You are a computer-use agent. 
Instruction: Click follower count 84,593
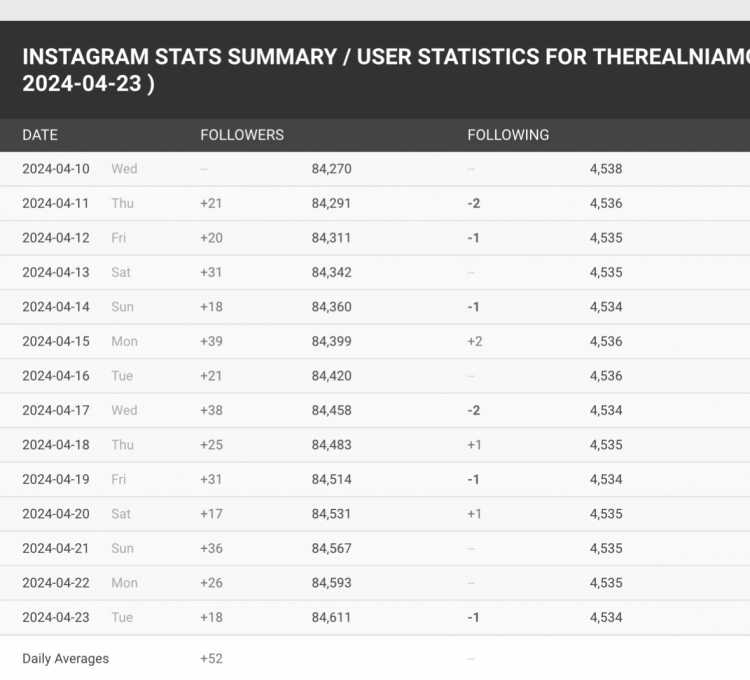pyautogui.click(x=331, y=582)
